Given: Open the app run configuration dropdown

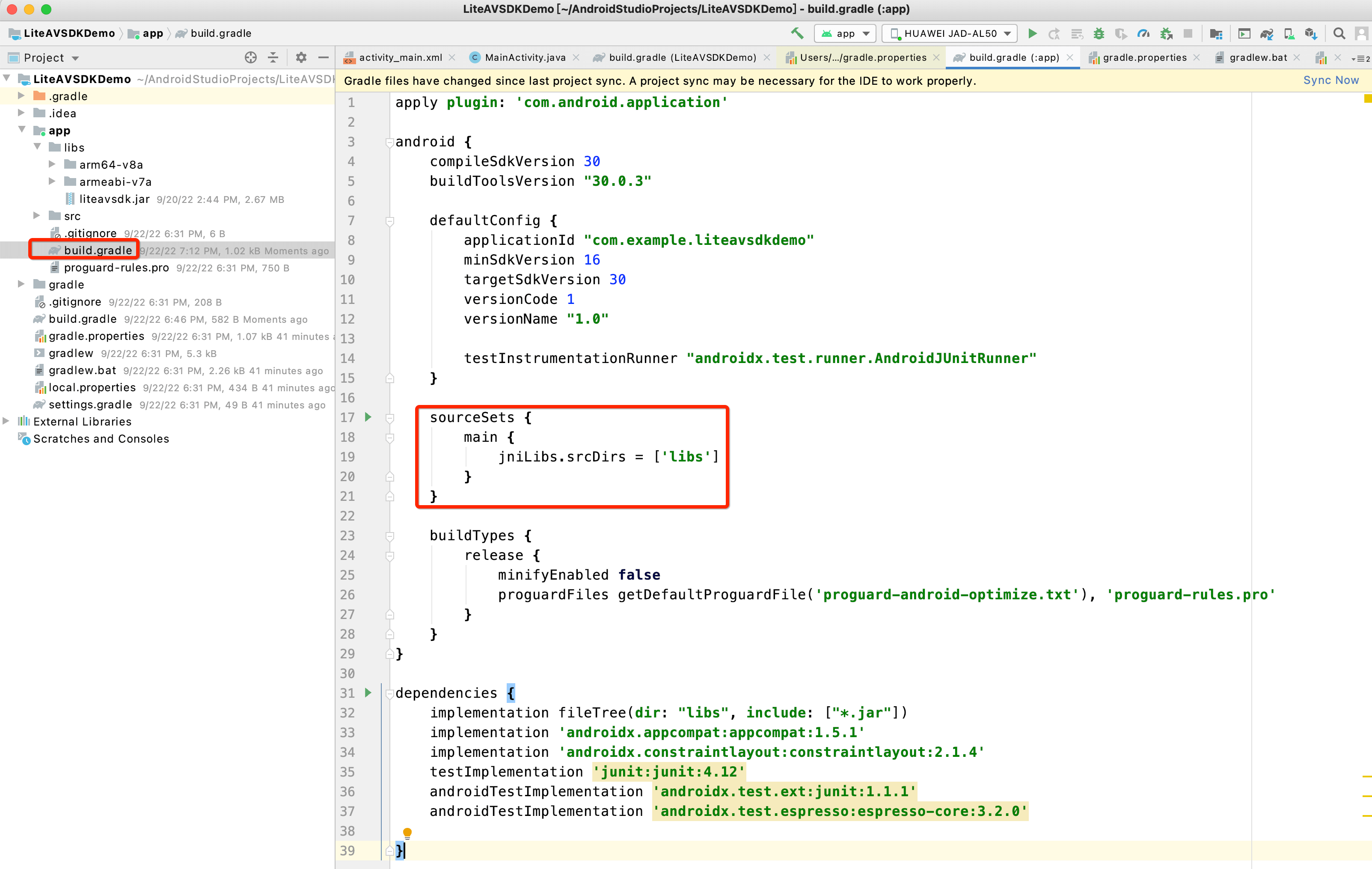Looking at the screenshot, I should click(845, 34).
